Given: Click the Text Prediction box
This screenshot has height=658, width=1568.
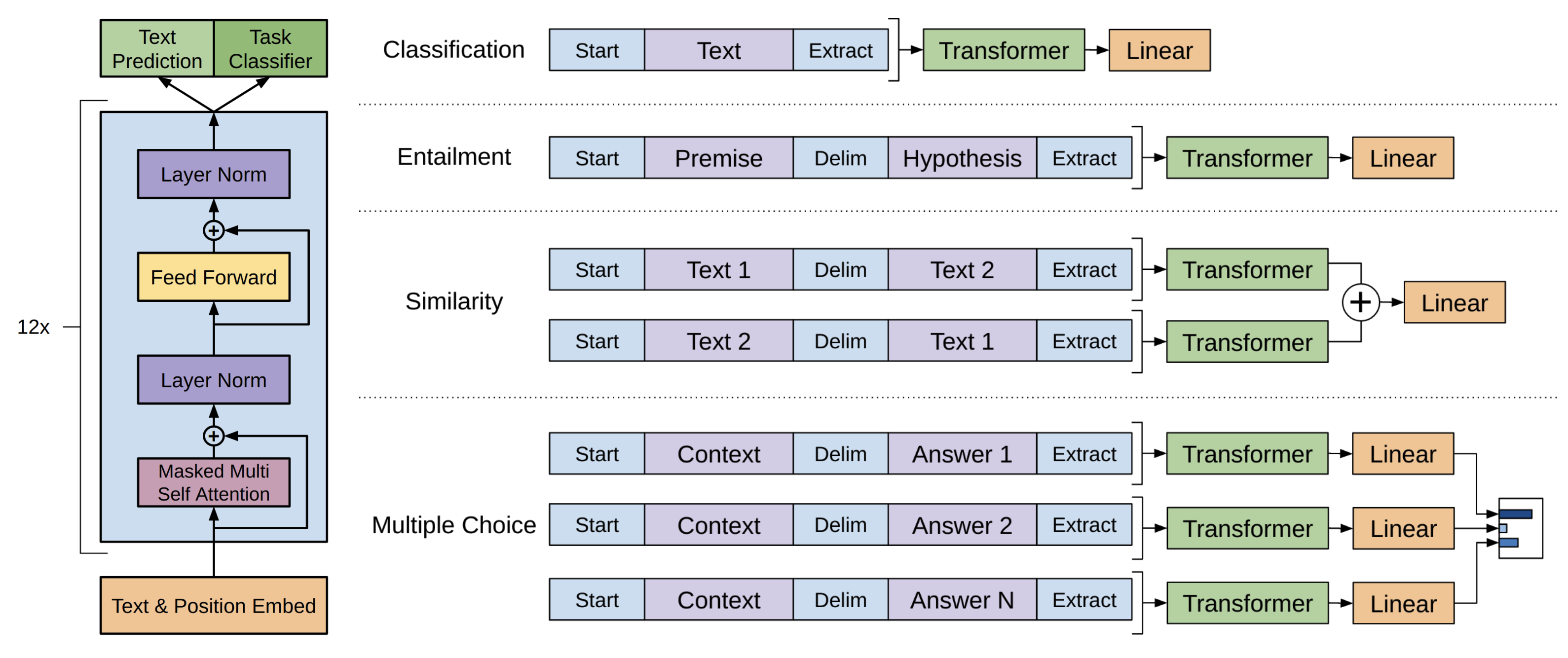Looking at the screenshot, I should pos(157,49).
